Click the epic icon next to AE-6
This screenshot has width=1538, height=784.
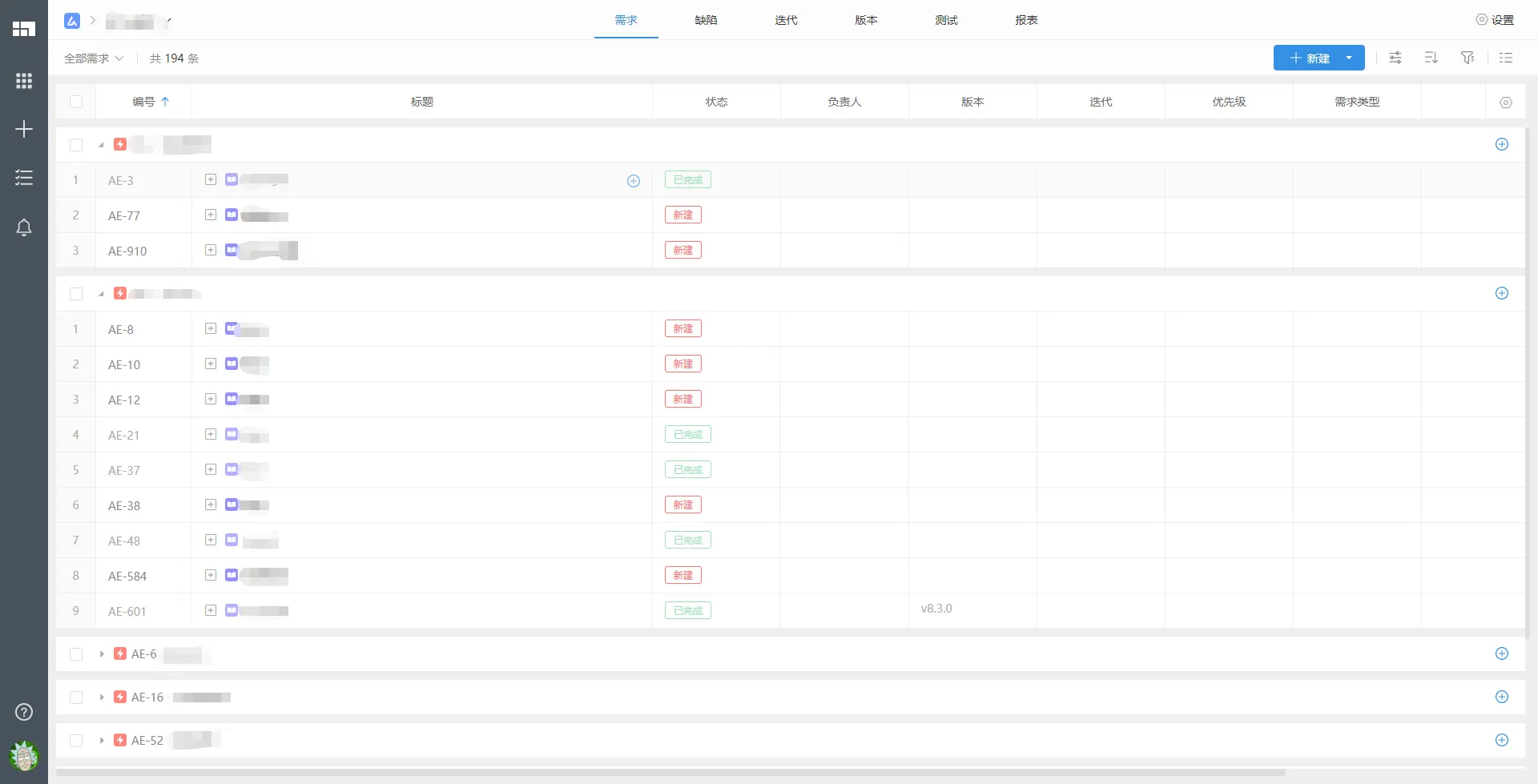tap(120, 653)
